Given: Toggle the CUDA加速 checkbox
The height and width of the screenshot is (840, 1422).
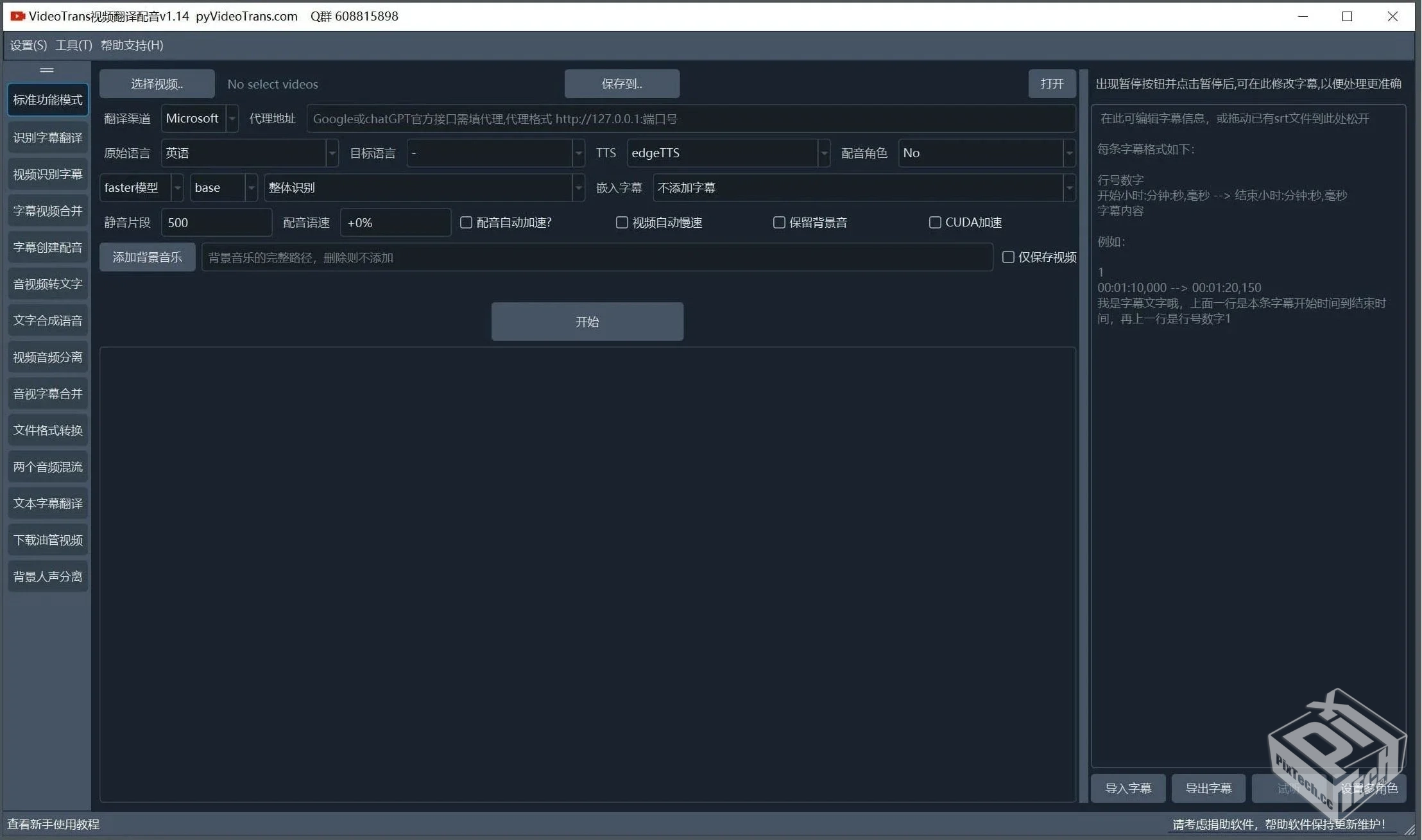Looking at the screenshot, I should 935,223.
